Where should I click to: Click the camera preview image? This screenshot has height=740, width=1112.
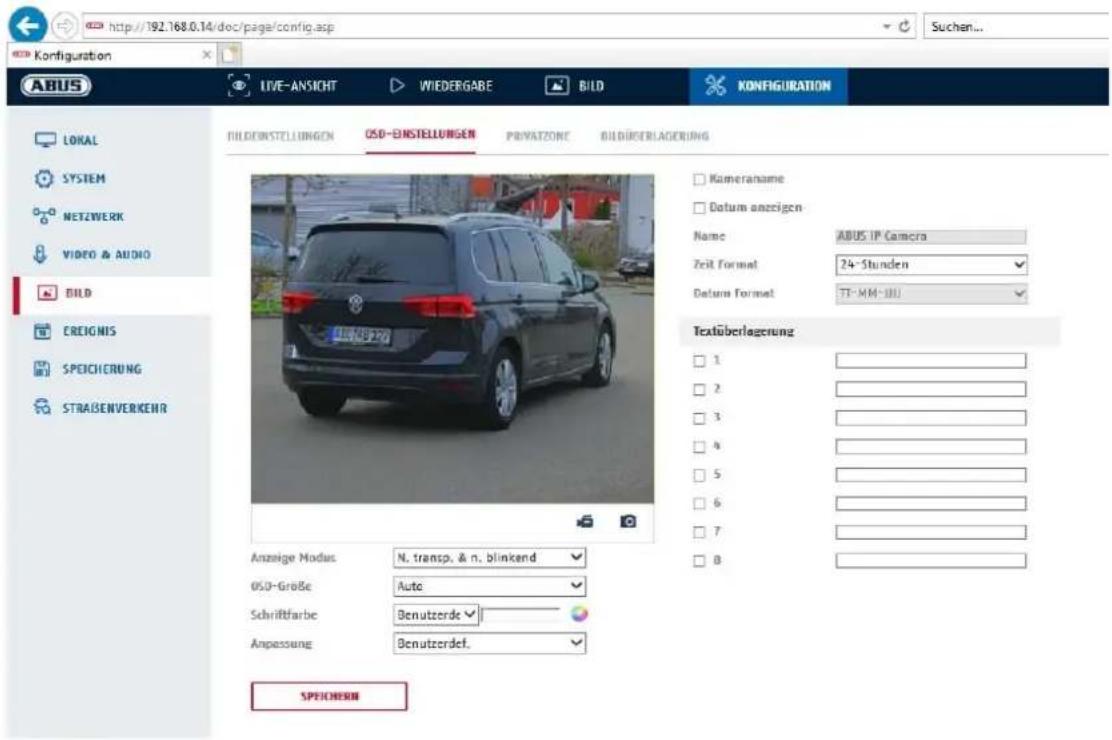point(452,338)
